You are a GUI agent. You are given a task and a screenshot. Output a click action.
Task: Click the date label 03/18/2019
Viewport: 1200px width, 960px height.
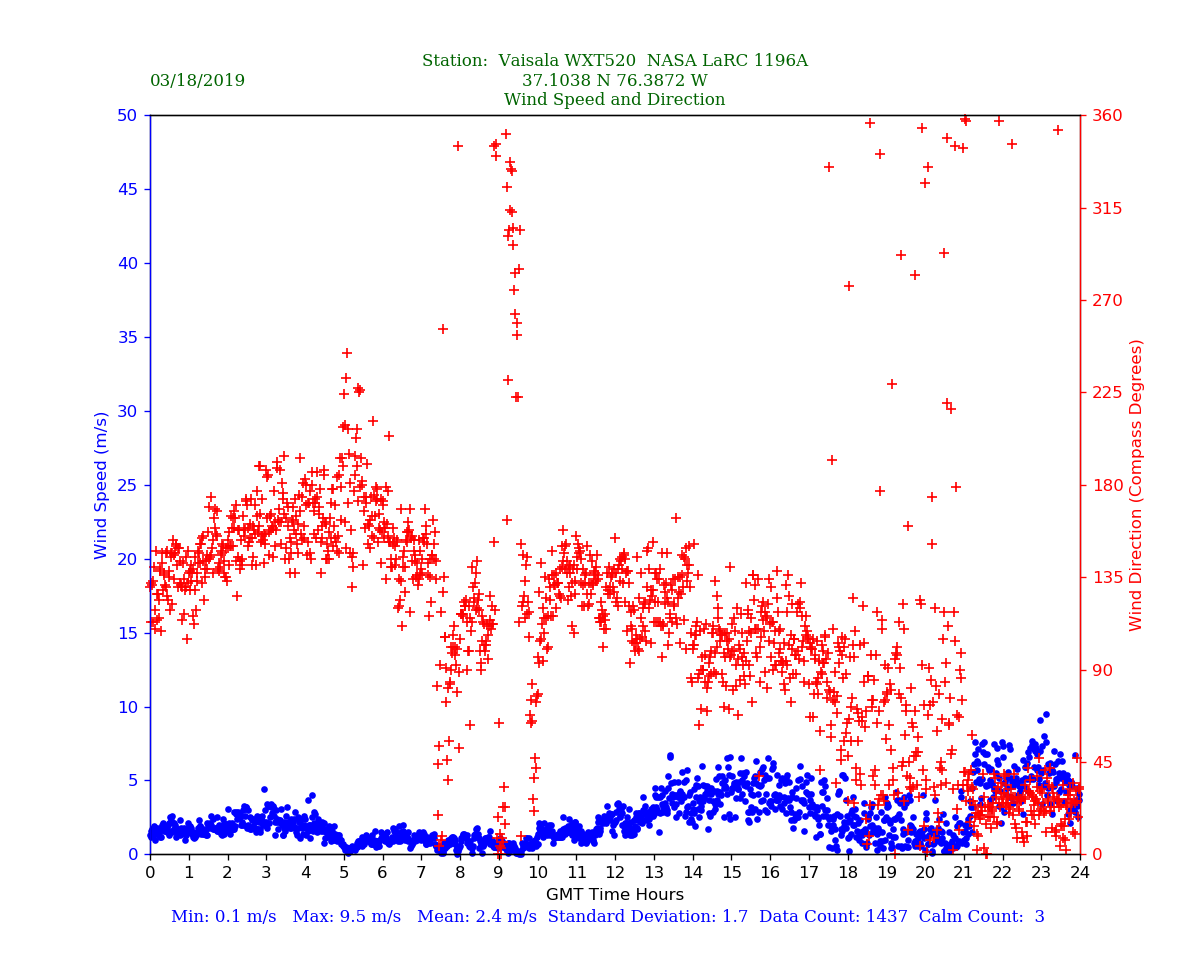pyautogui.click(x=197, y=81)
